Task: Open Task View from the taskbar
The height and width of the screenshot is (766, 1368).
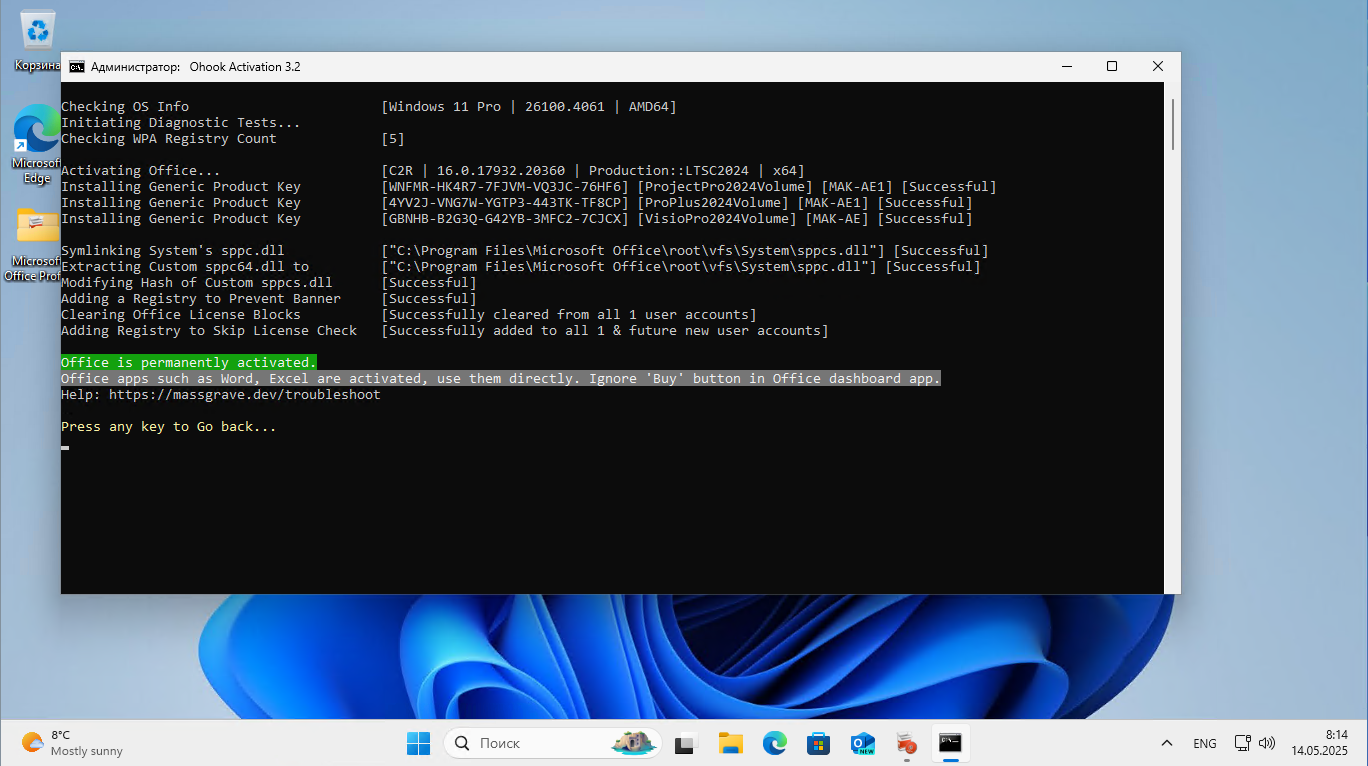Action: 685,743
